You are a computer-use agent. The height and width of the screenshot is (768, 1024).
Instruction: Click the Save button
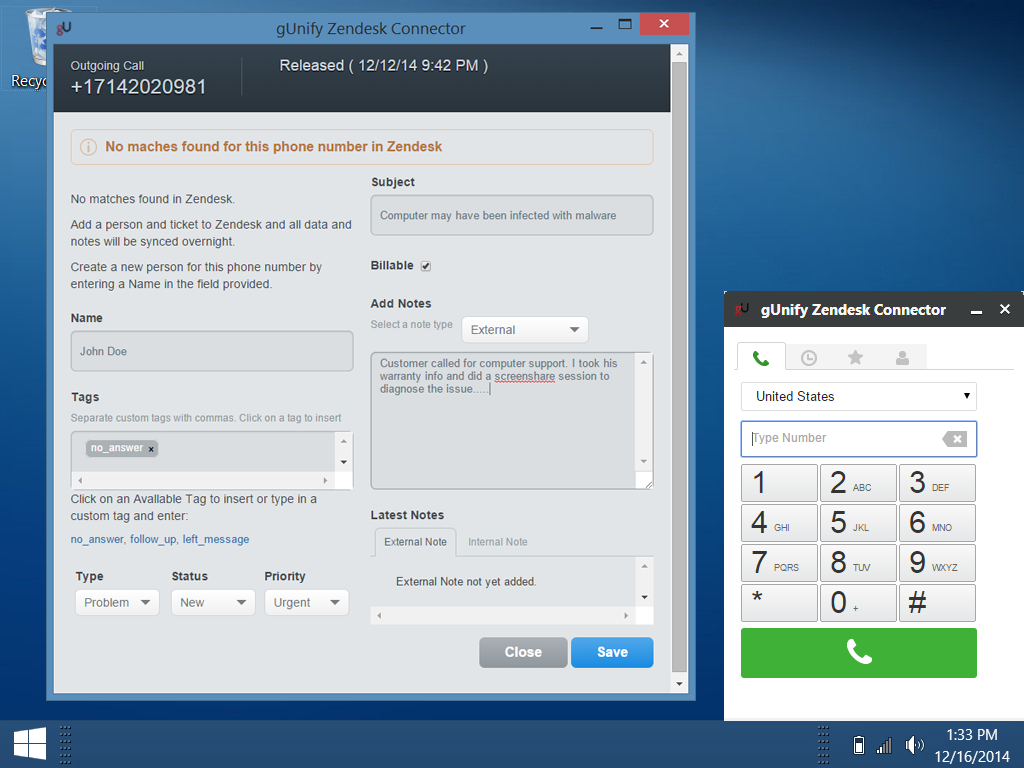click(x=612, y=652)
